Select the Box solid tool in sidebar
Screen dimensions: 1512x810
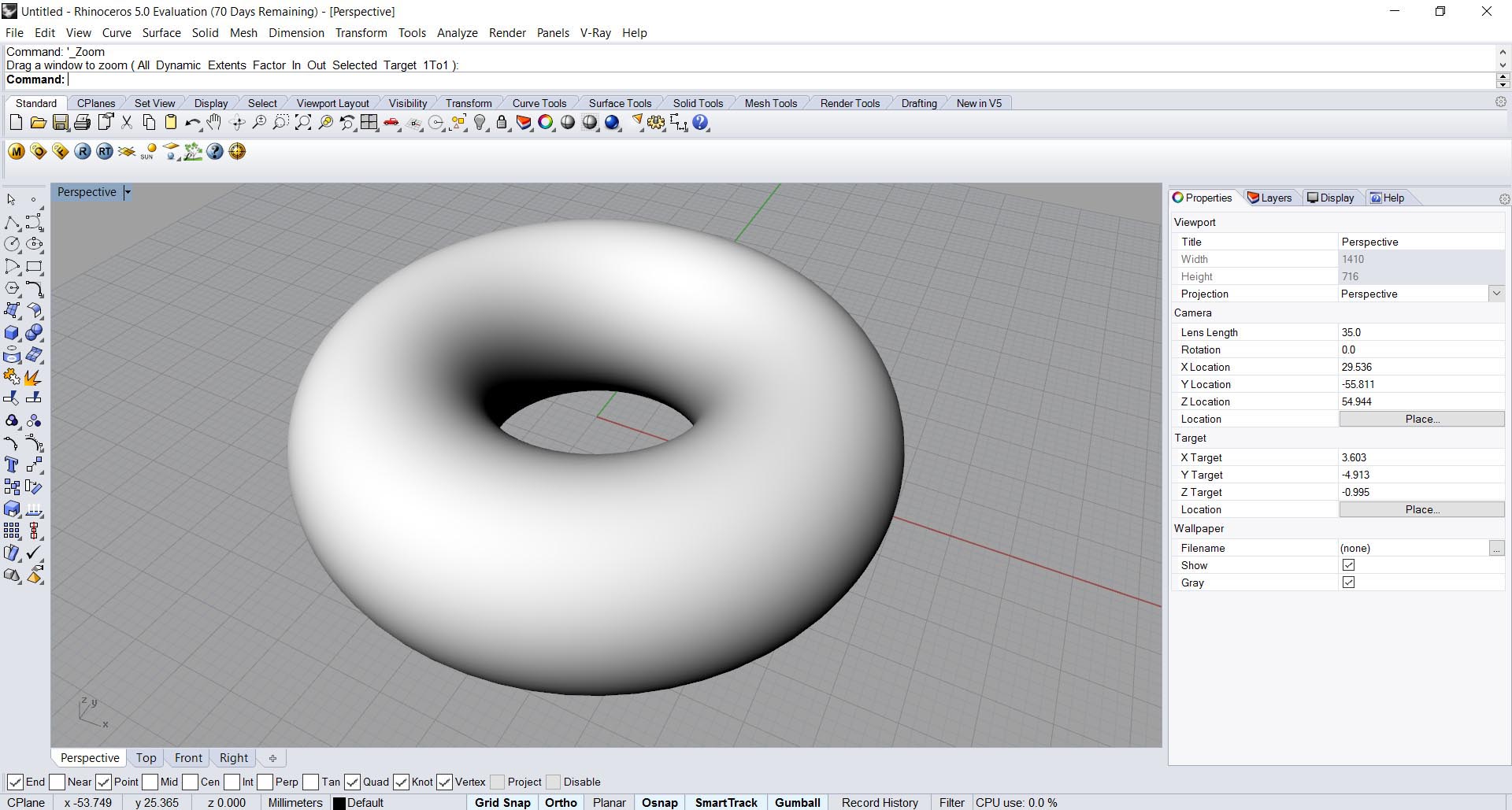(x=12, y=333)
